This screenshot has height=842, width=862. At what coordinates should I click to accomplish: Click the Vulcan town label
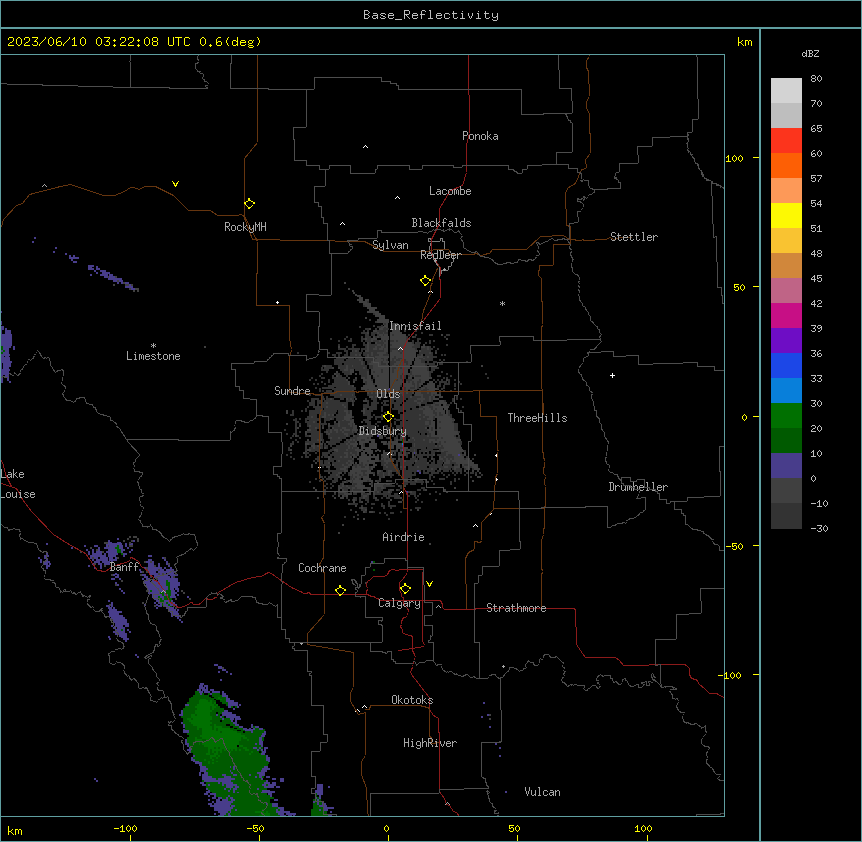coord(543,792)
